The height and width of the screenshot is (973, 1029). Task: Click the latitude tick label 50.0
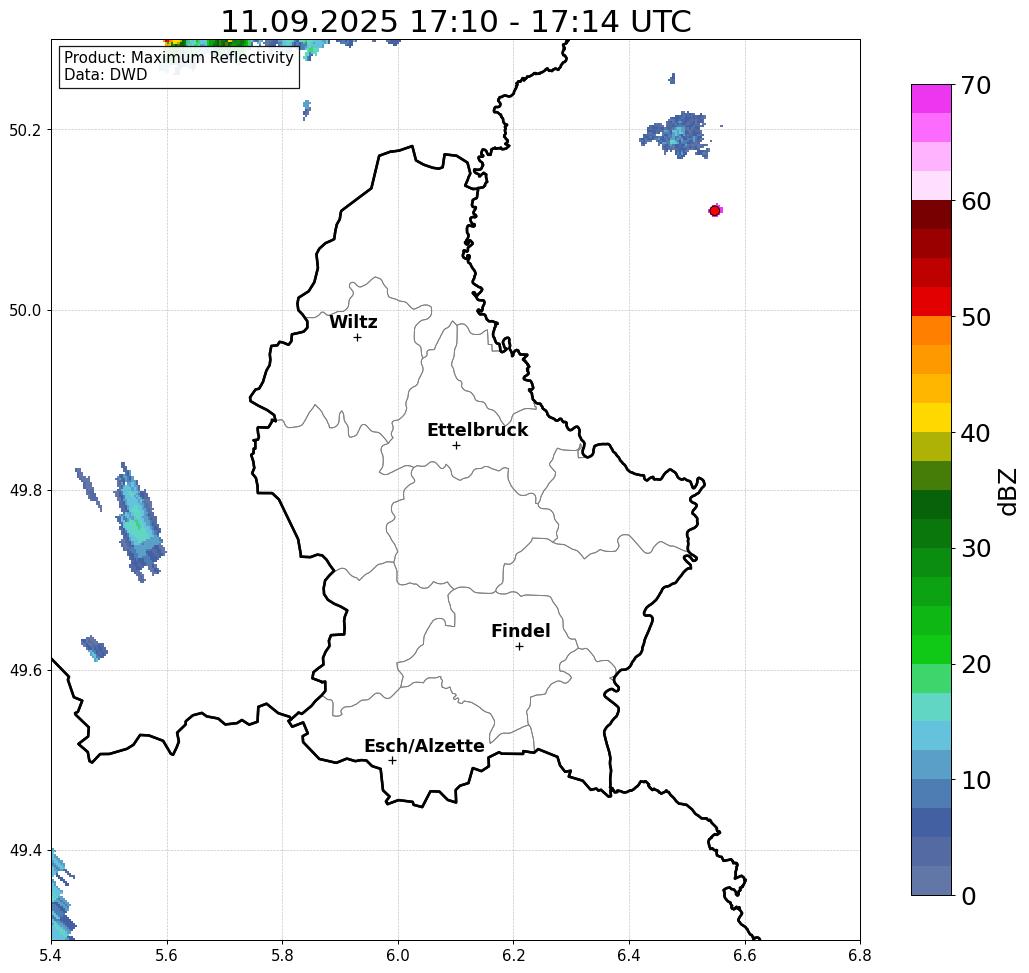click(x=25, y=310)
